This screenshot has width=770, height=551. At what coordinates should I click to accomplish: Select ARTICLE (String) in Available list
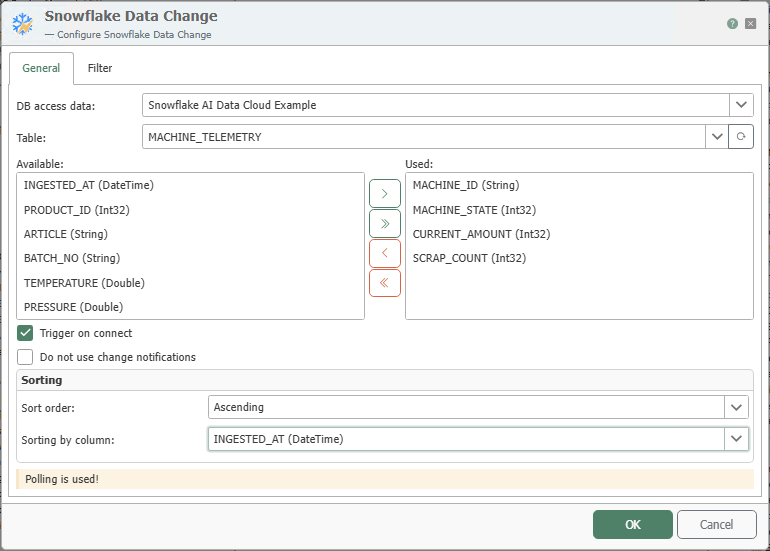tap(191, 234)
